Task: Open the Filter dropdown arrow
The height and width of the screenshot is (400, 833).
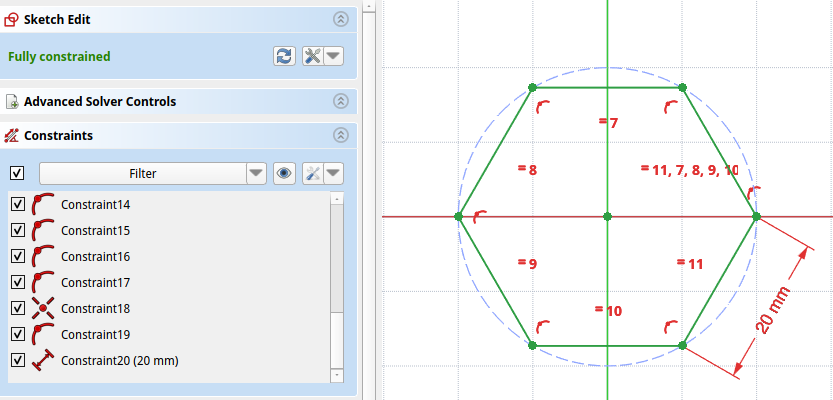Action: 257,173
